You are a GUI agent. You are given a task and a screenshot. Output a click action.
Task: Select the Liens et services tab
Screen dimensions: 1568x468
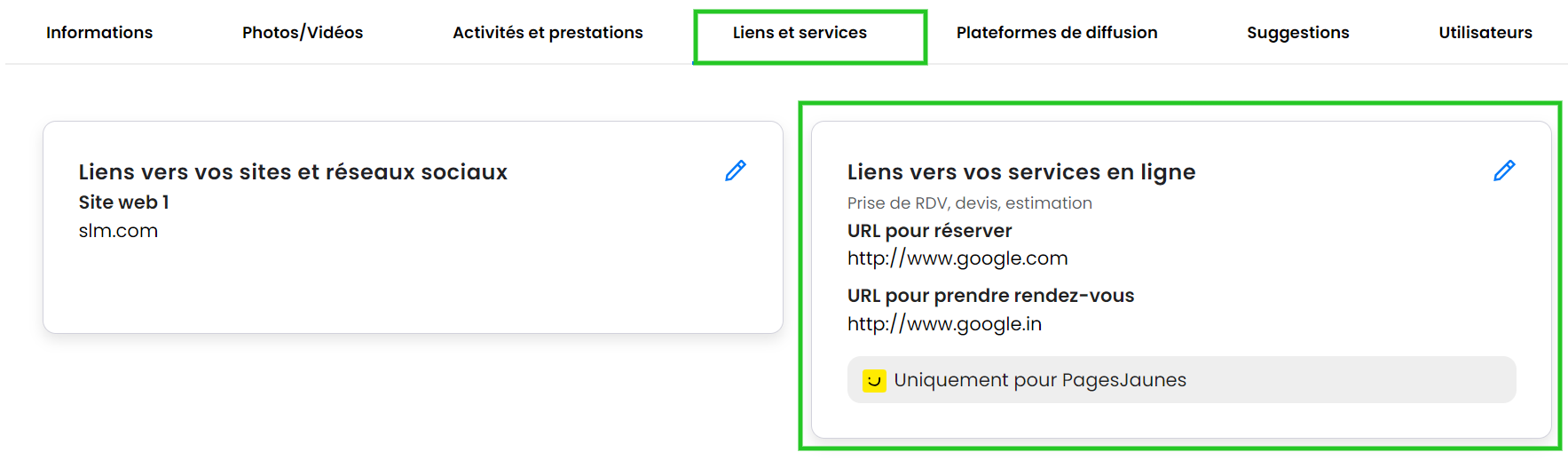[800, 33]
